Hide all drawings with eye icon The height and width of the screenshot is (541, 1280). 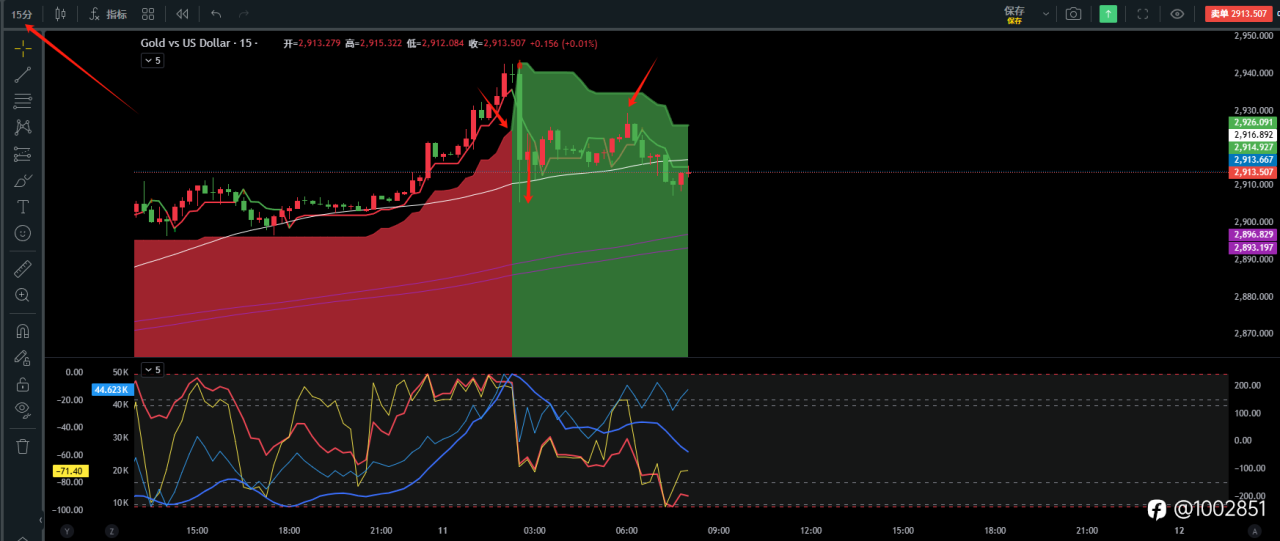tap(22, 409)
